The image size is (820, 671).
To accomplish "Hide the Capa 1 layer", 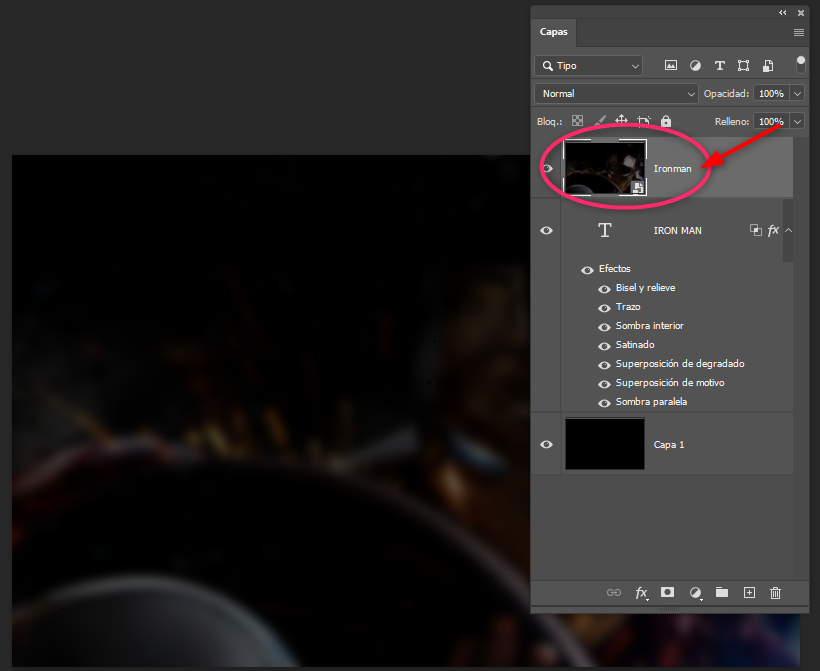I will 546,444.
